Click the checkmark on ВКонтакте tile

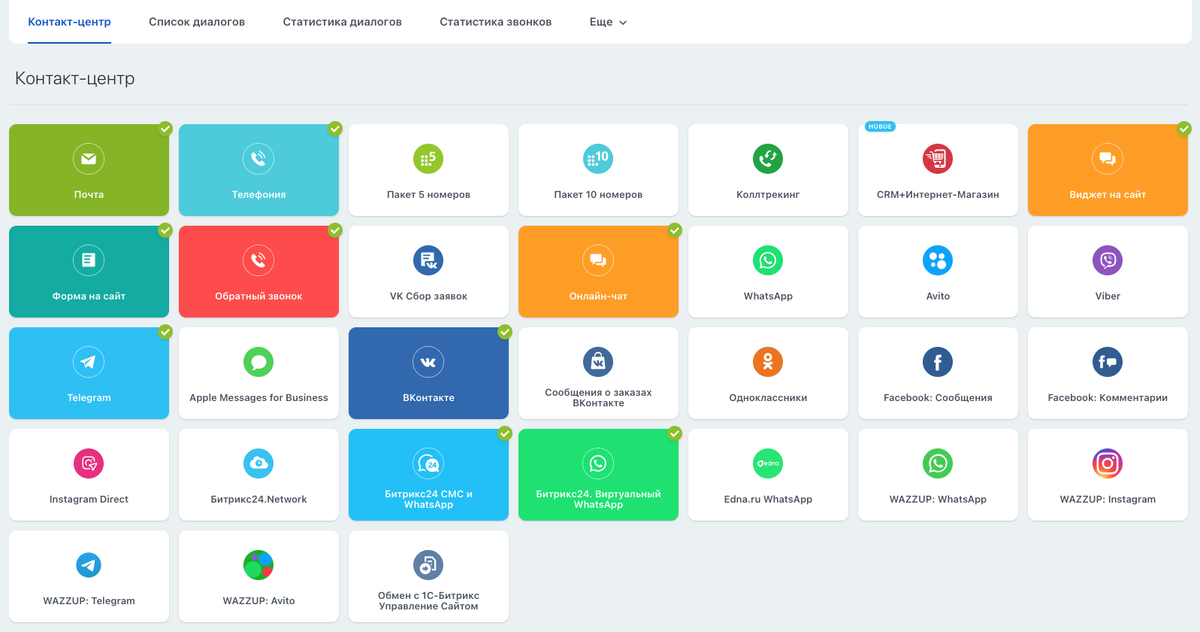tap(505, 331)
